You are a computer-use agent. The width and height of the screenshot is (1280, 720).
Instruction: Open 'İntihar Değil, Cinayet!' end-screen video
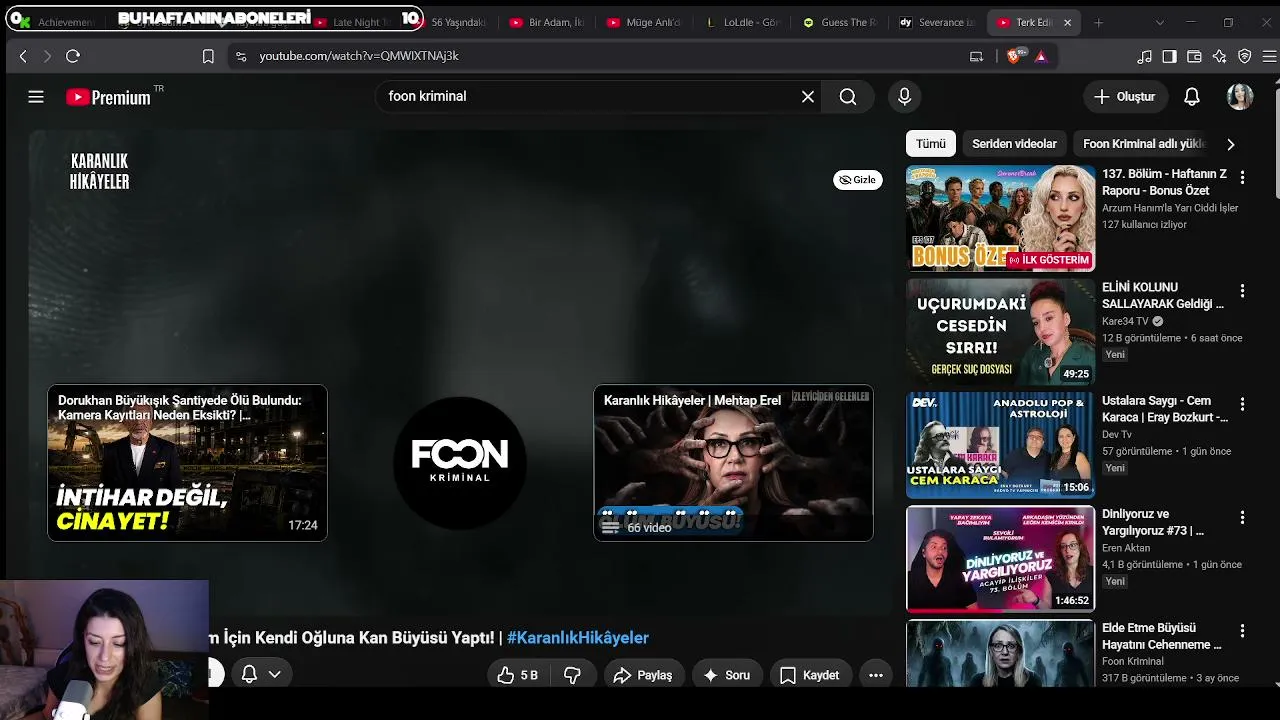pyautogui.click(x=188, y=463)
